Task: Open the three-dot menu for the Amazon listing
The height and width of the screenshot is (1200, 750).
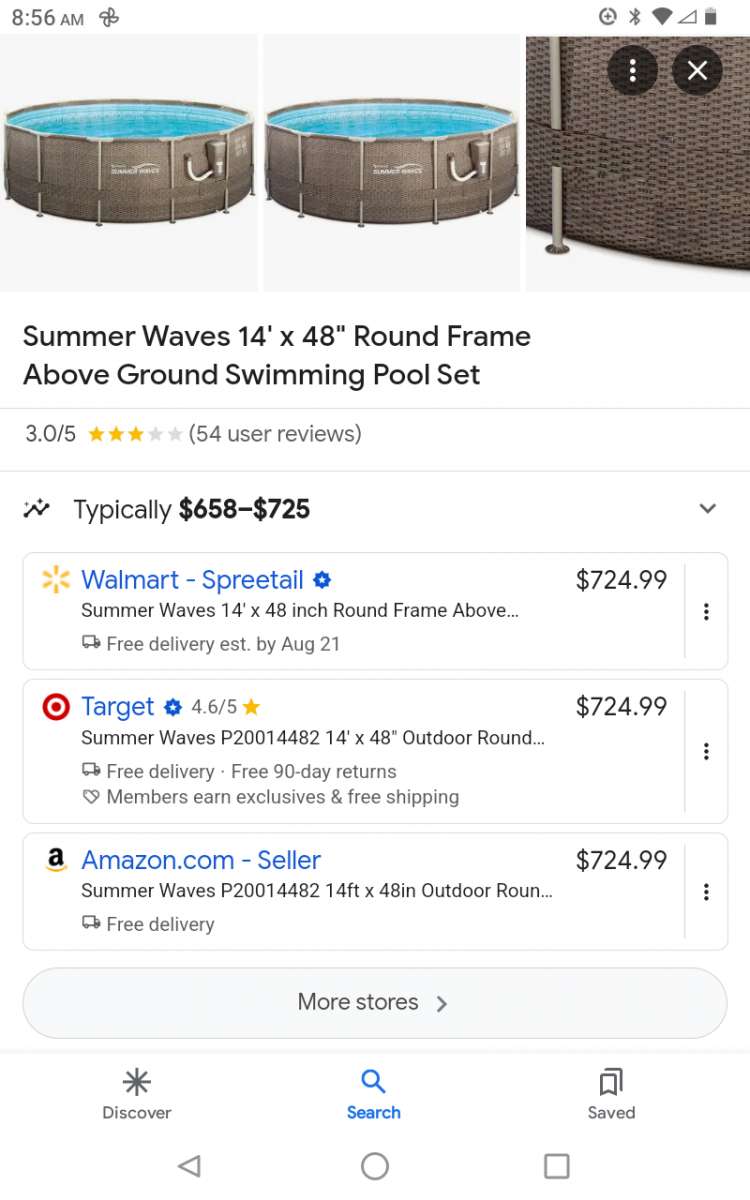Action: coord(706,892)
